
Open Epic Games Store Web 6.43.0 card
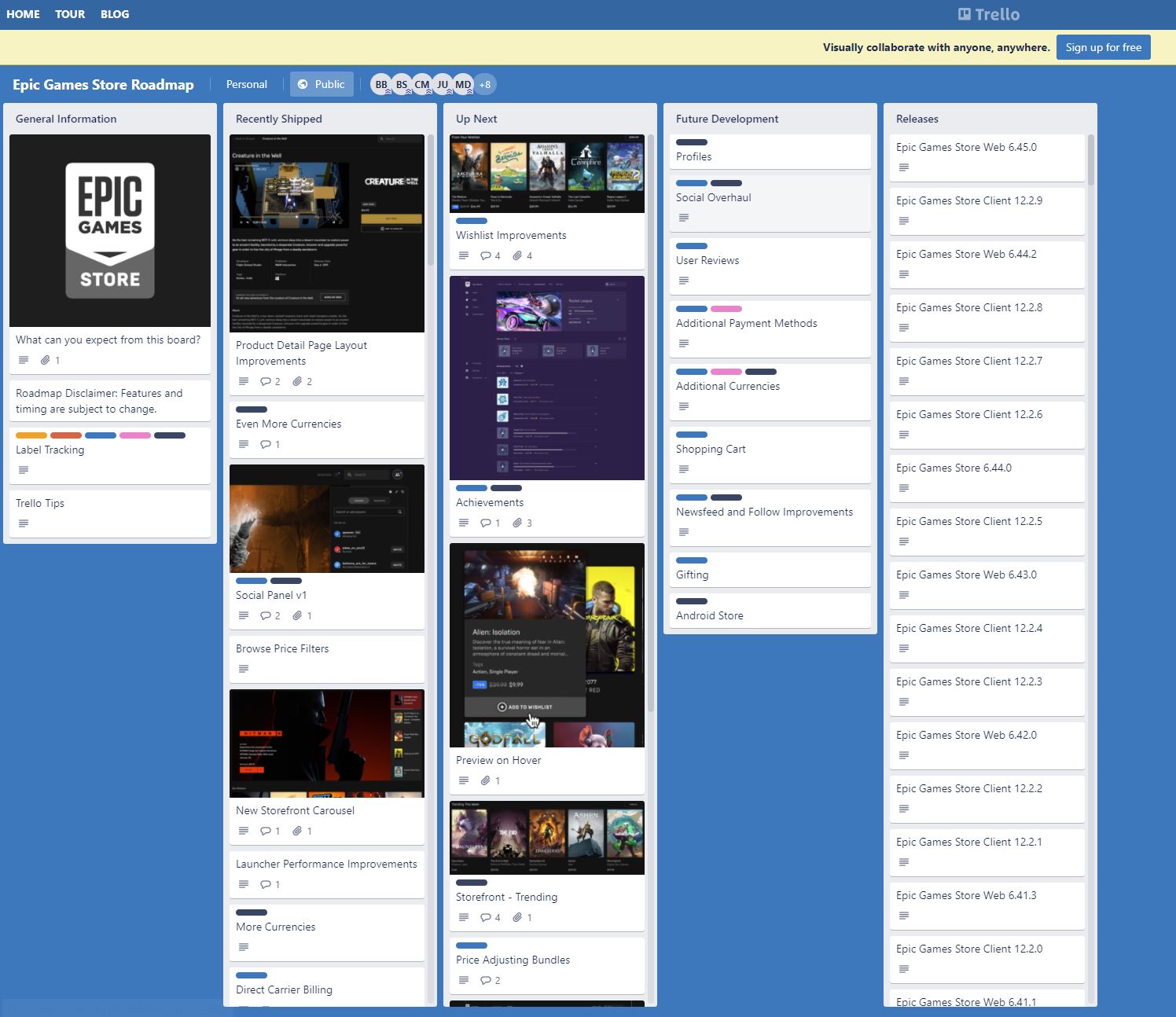point(987,585)
